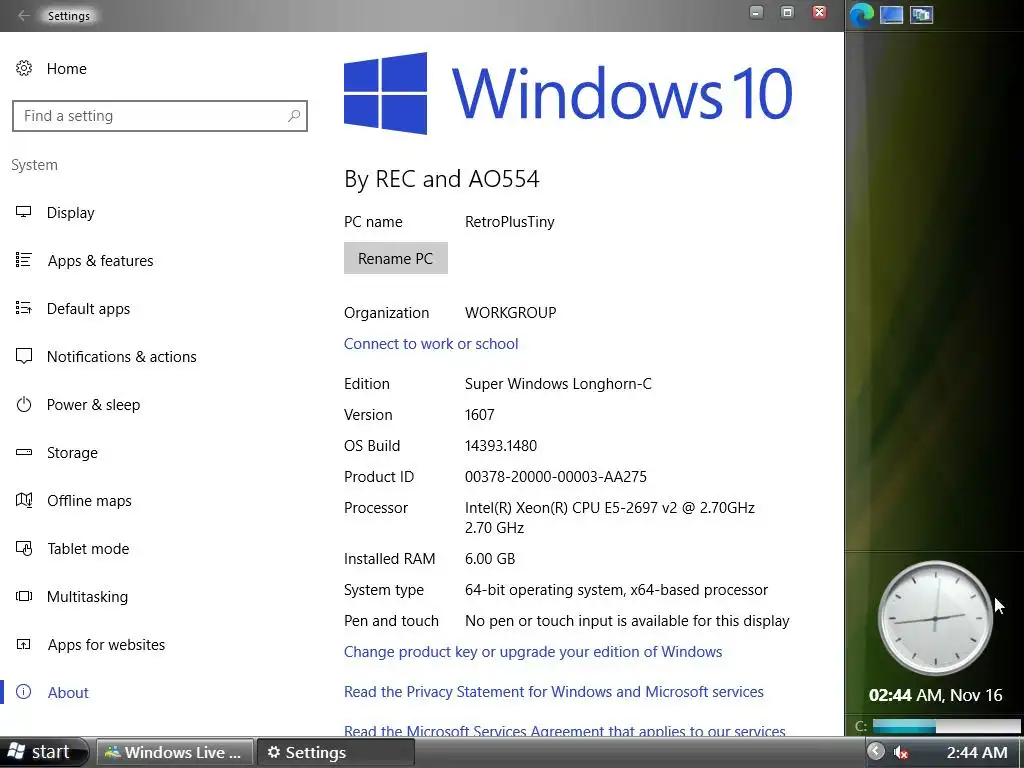Click the Home gear icon
The height and width of the screenshot is (768, 1024).
click(x=24, y=68)
